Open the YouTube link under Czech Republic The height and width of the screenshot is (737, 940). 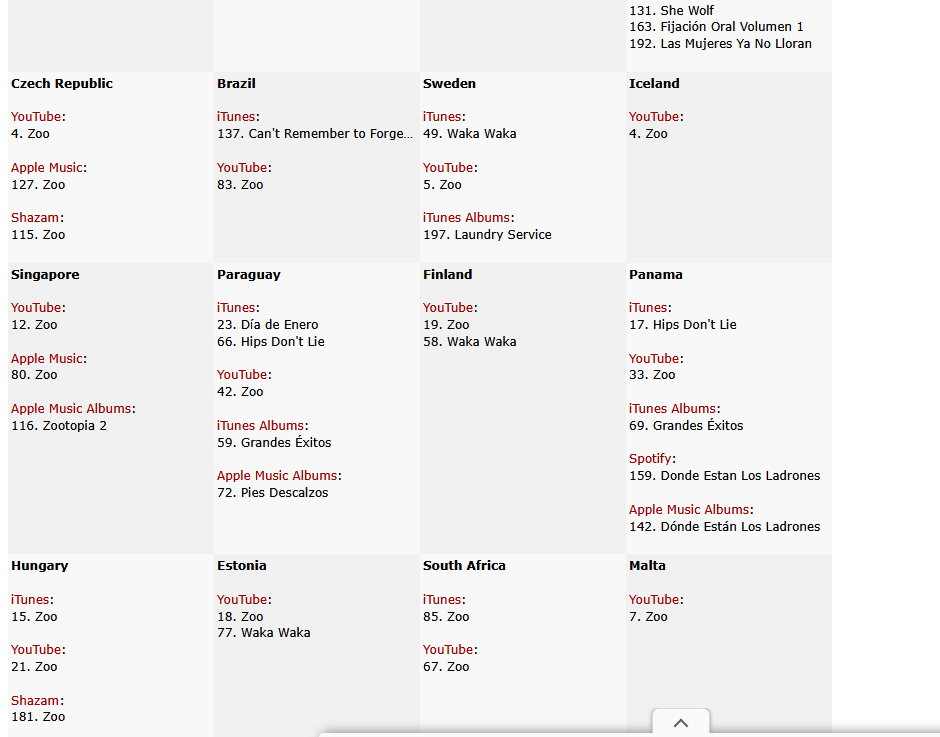coord(35,117)
